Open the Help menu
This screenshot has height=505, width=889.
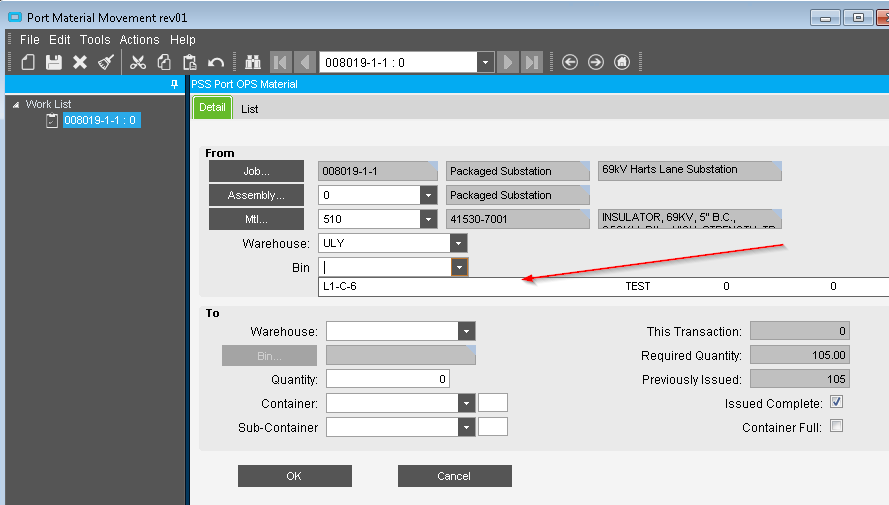(183, 40)
